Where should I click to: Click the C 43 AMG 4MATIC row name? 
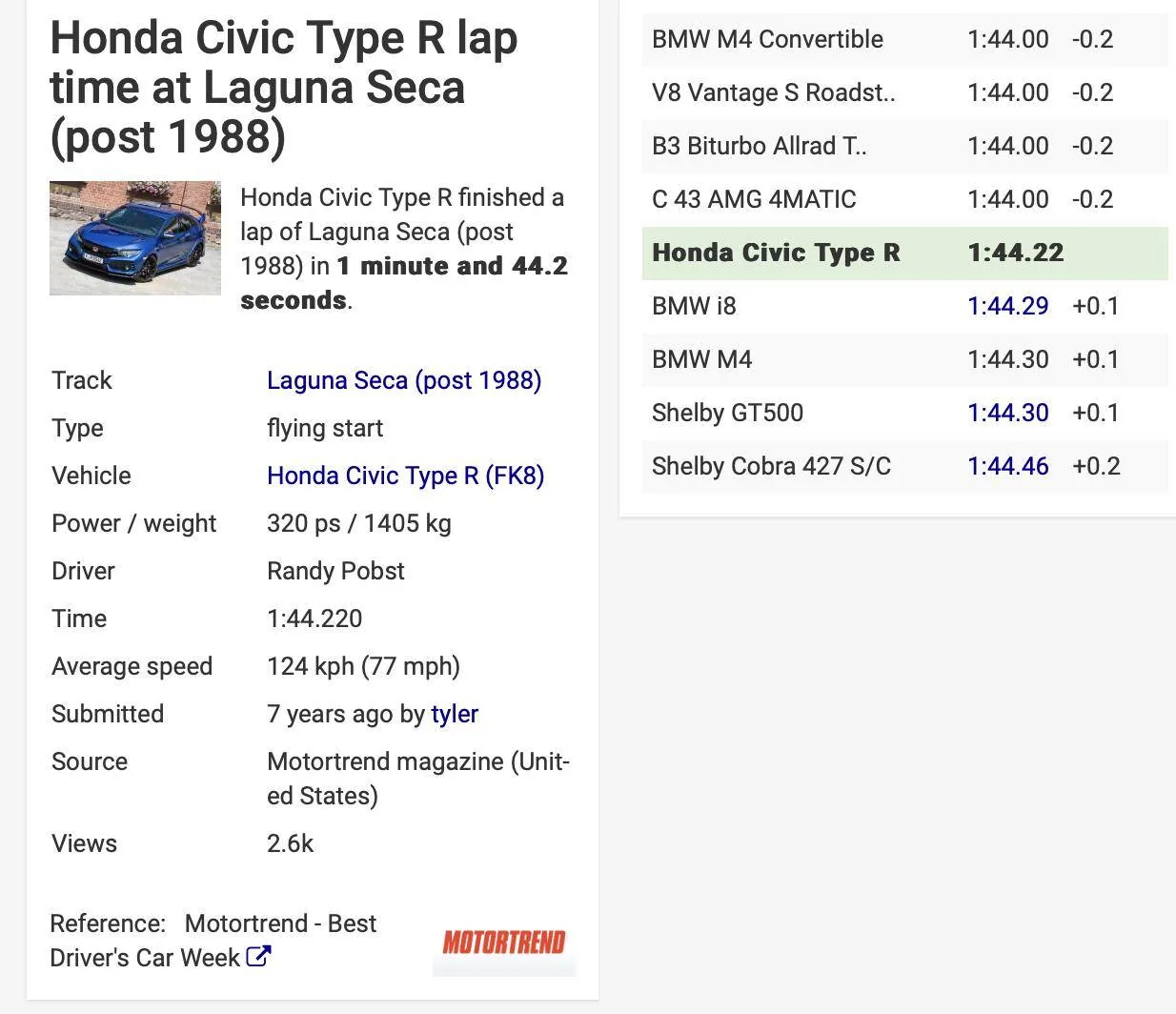pyautogui.click(x=754, y=199)
